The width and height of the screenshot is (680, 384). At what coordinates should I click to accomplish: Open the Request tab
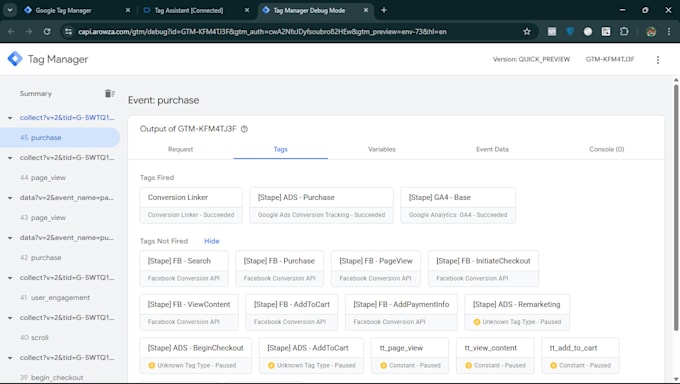180,149
